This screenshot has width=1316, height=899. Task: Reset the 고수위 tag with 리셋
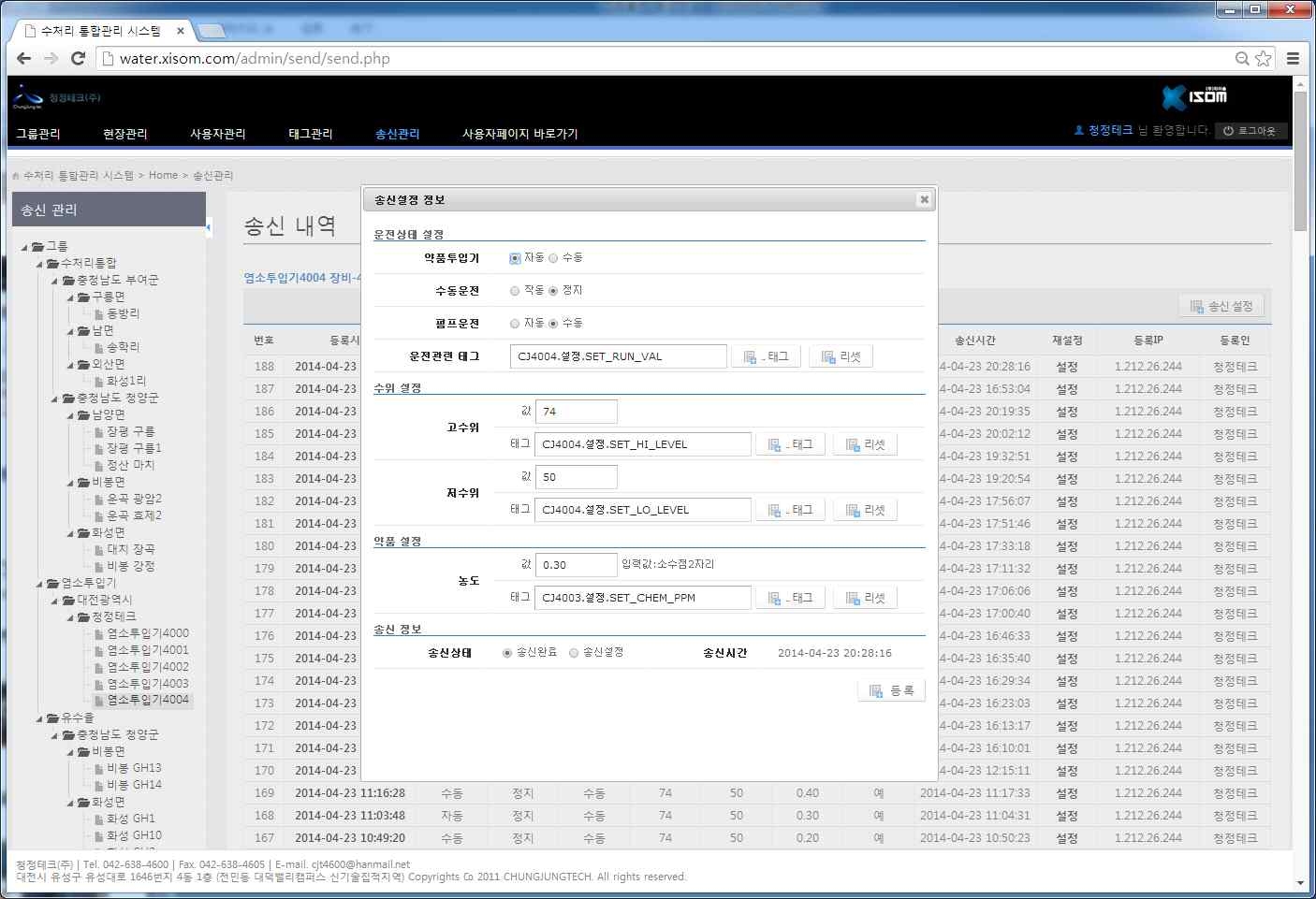[x=865, y=444]
